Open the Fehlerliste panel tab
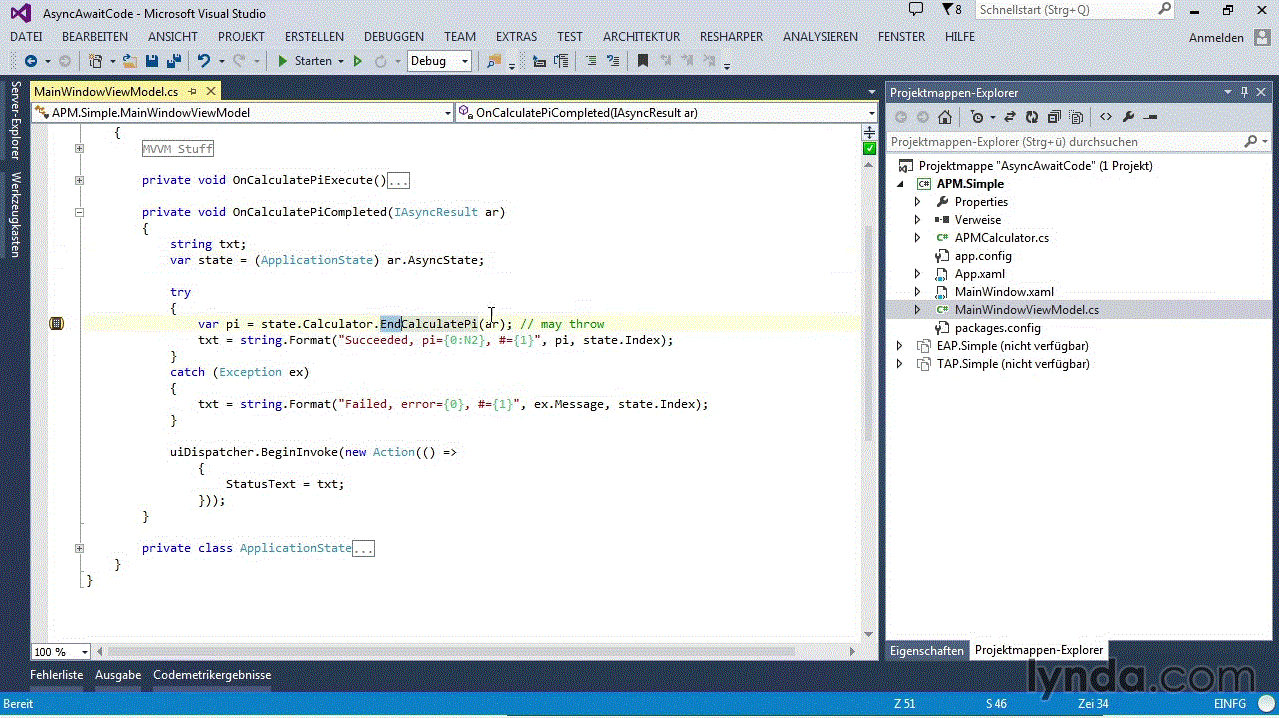This screenshot has height=718, width=1279. [56, 675]
